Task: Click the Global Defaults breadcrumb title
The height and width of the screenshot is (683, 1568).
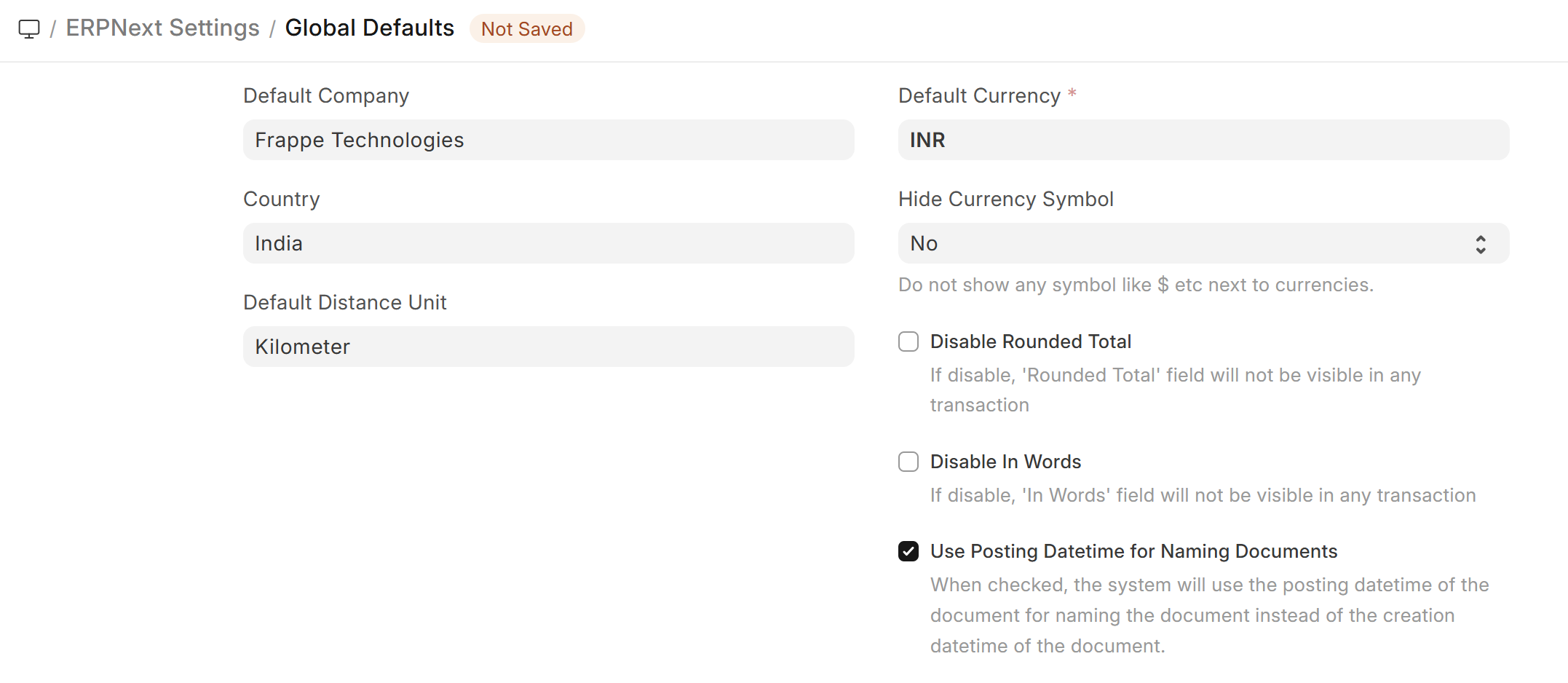Action: pos(369,28)
